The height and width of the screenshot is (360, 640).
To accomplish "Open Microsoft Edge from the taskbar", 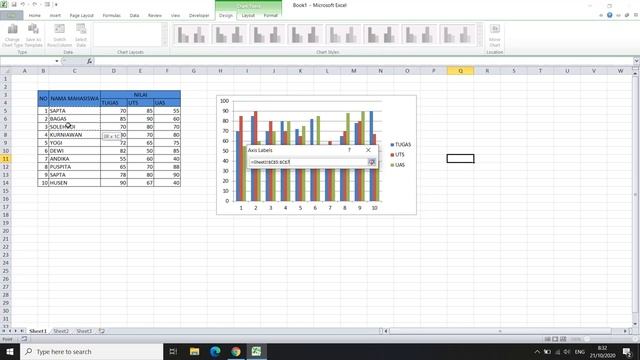I will pyautogui.click(x=215, y=351).
